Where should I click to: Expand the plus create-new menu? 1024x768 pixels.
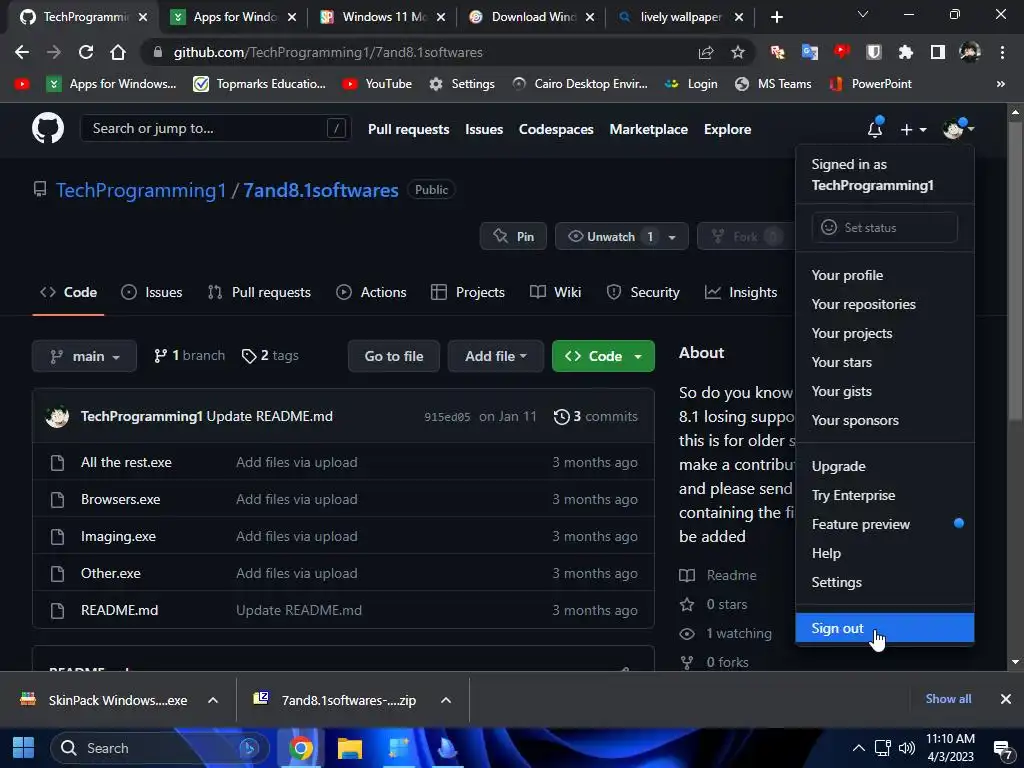(913, 129)
